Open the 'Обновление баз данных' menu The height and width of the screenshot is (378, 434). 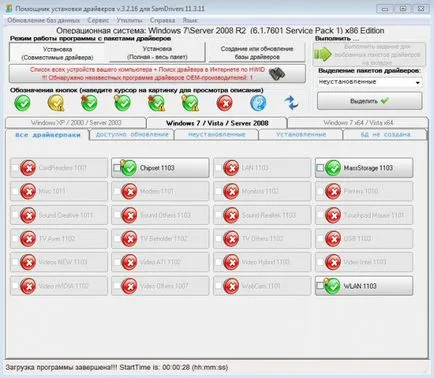coord(43,20)
